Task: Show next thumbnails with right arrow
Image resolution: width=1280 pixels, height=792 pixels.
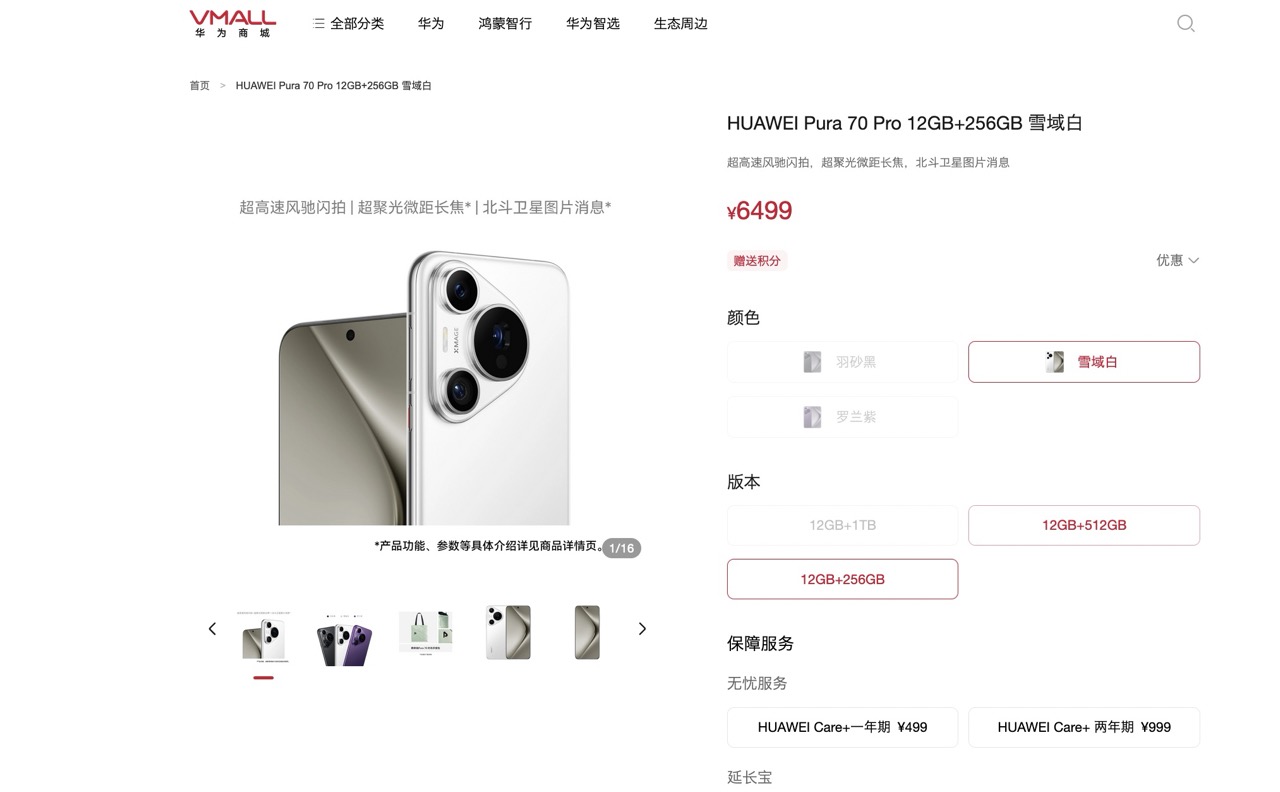Action: pyautogui.click(x=642, y=629)
